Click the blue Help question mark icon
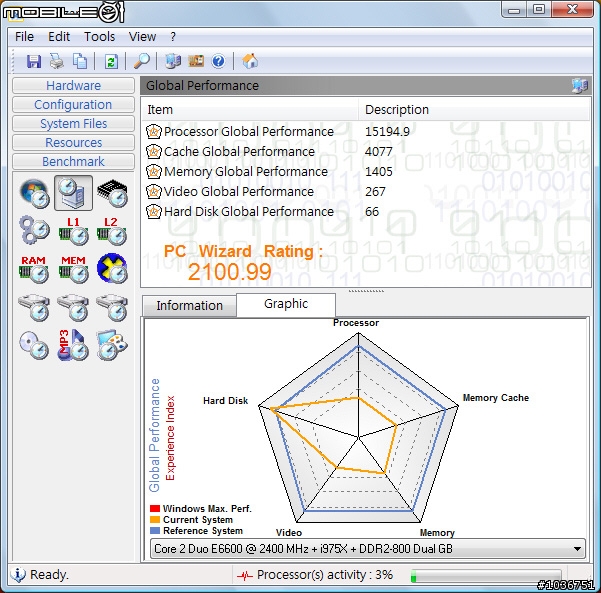The height and width of the screenshot is (593, 601). 218,61
